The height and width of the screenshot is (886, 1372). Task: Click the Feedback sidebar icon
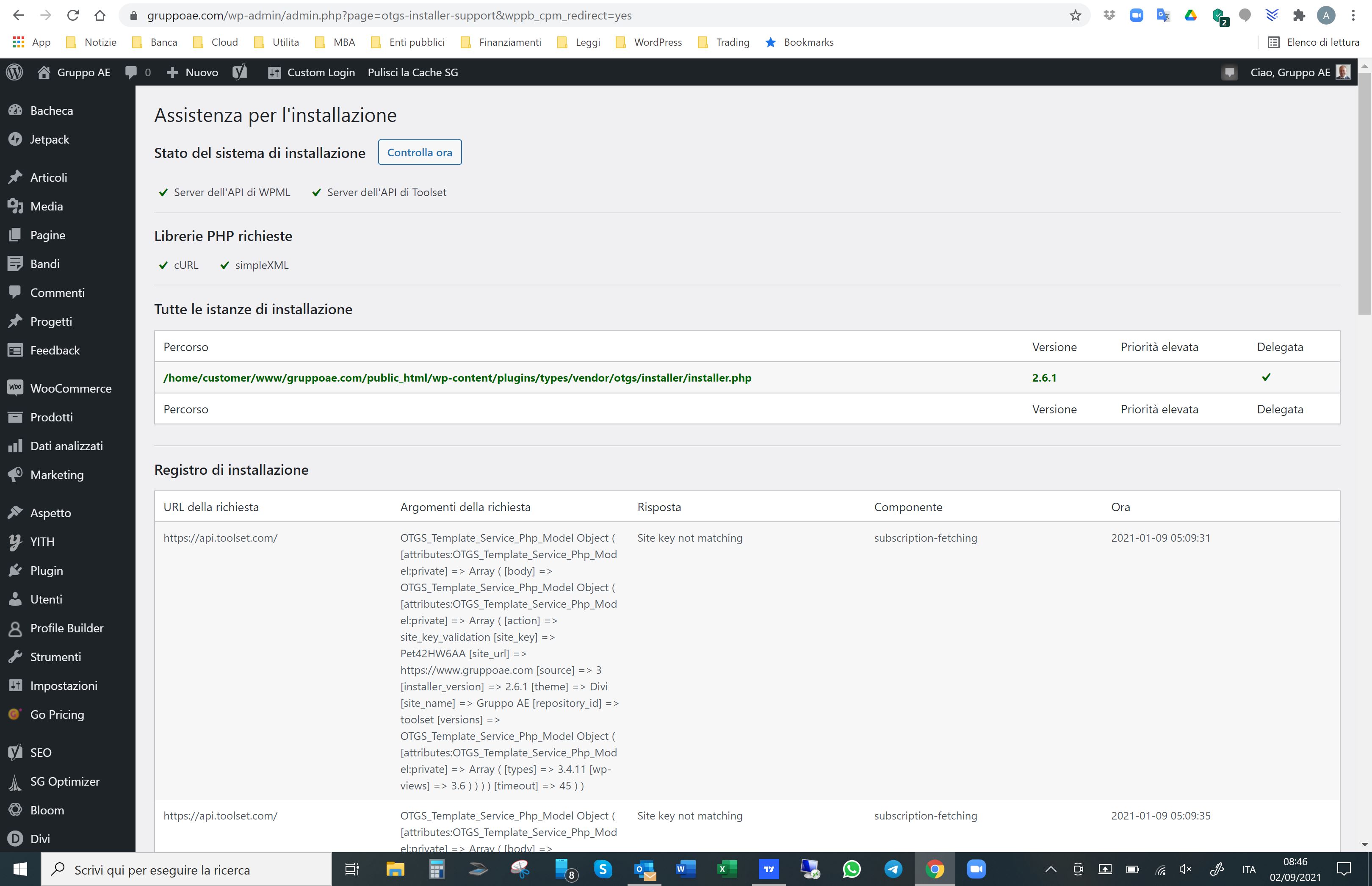(x=16, y=350)
